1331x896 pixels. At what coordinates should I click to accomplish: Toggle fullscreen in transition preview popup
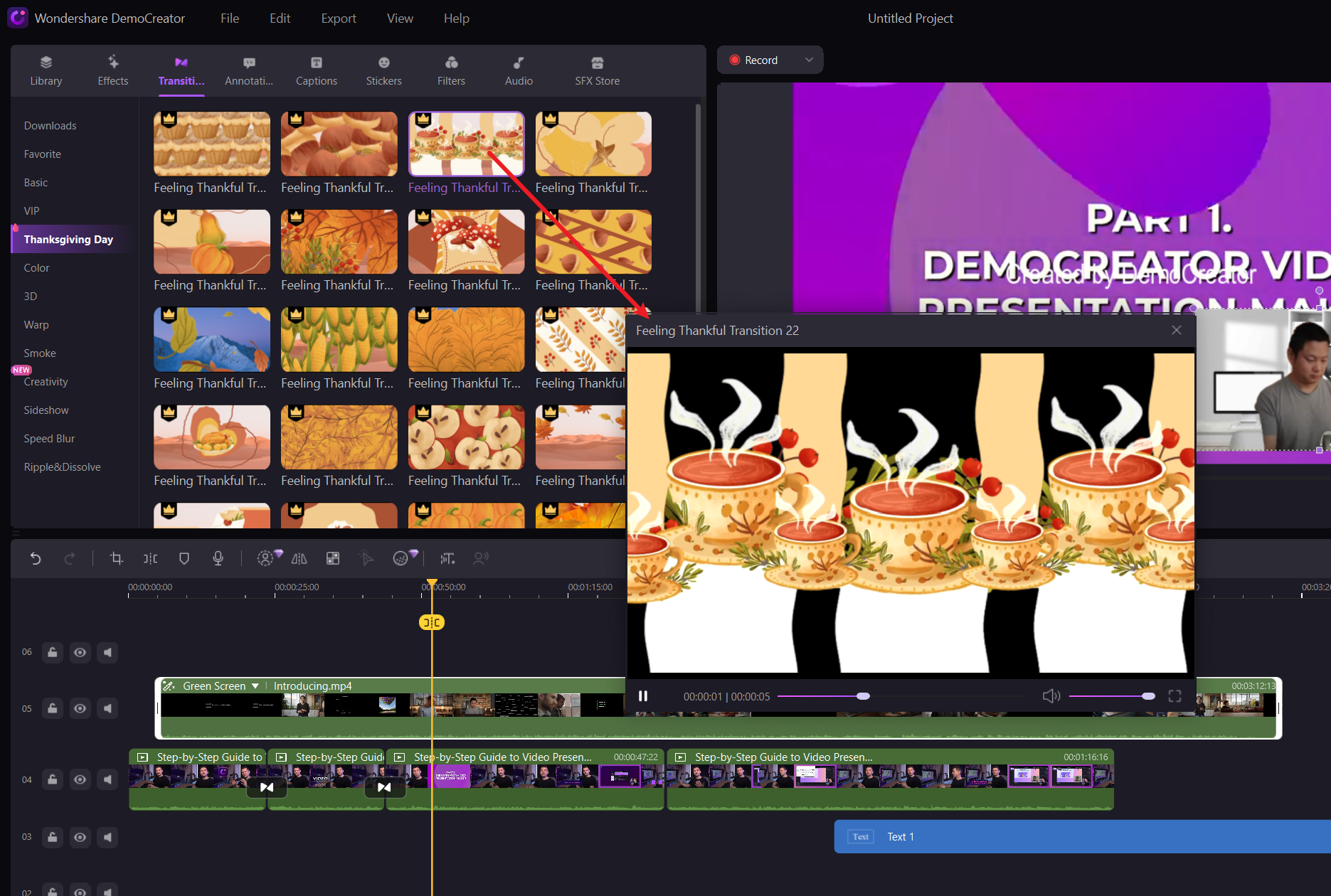(x=1174, y=696)
